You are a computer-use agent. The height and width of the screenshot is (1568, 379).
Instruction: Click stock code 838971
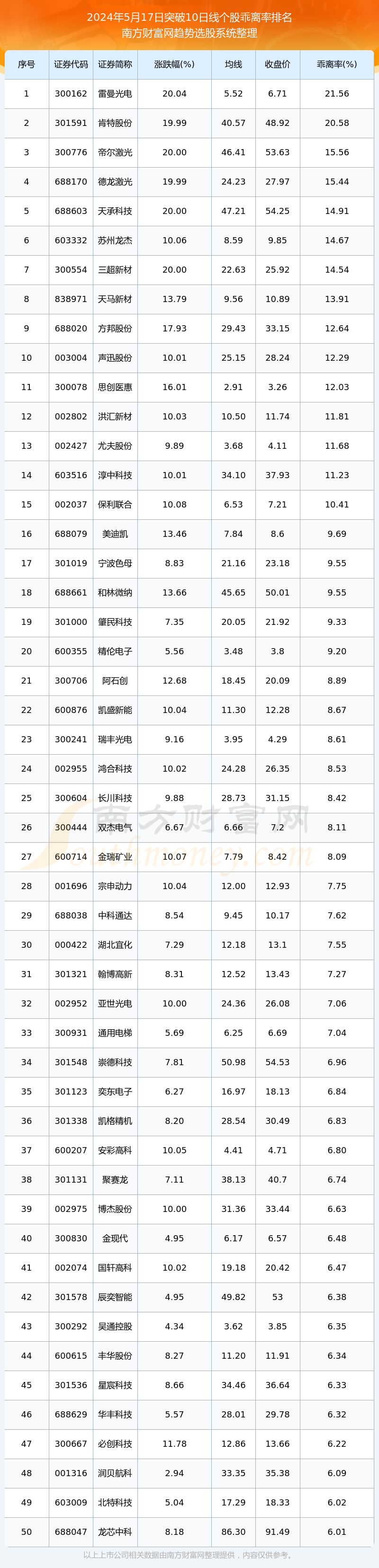click(x=71, y=299)
